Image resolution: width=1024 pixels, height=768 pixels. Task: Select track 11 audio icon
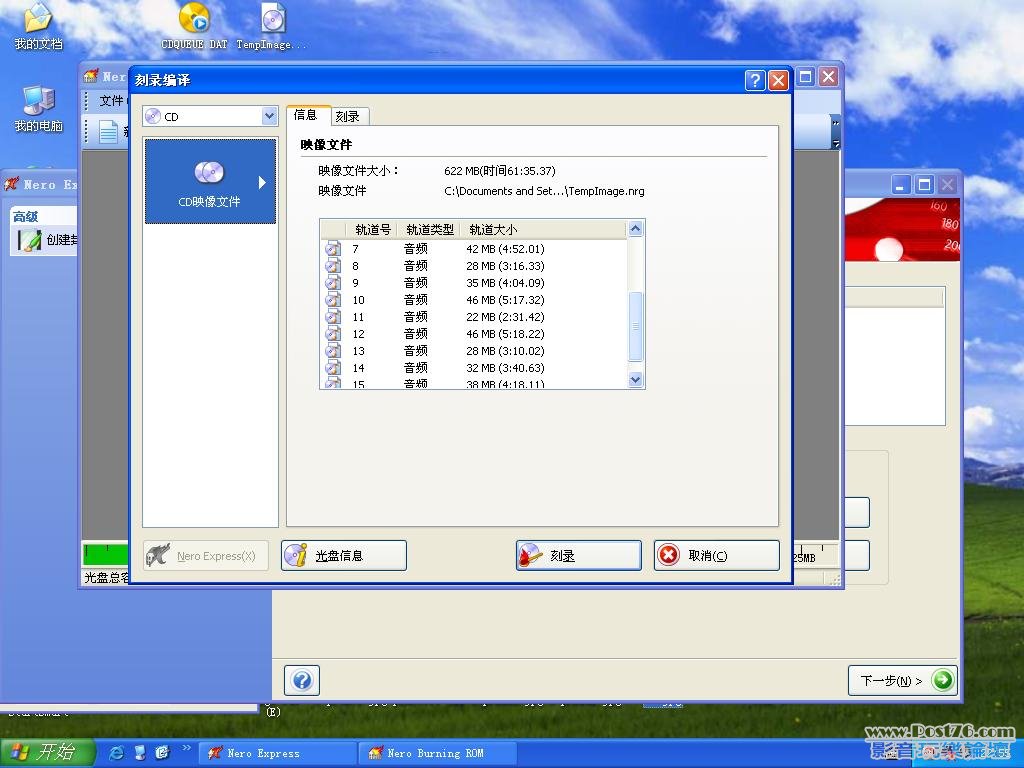(333, 317)
